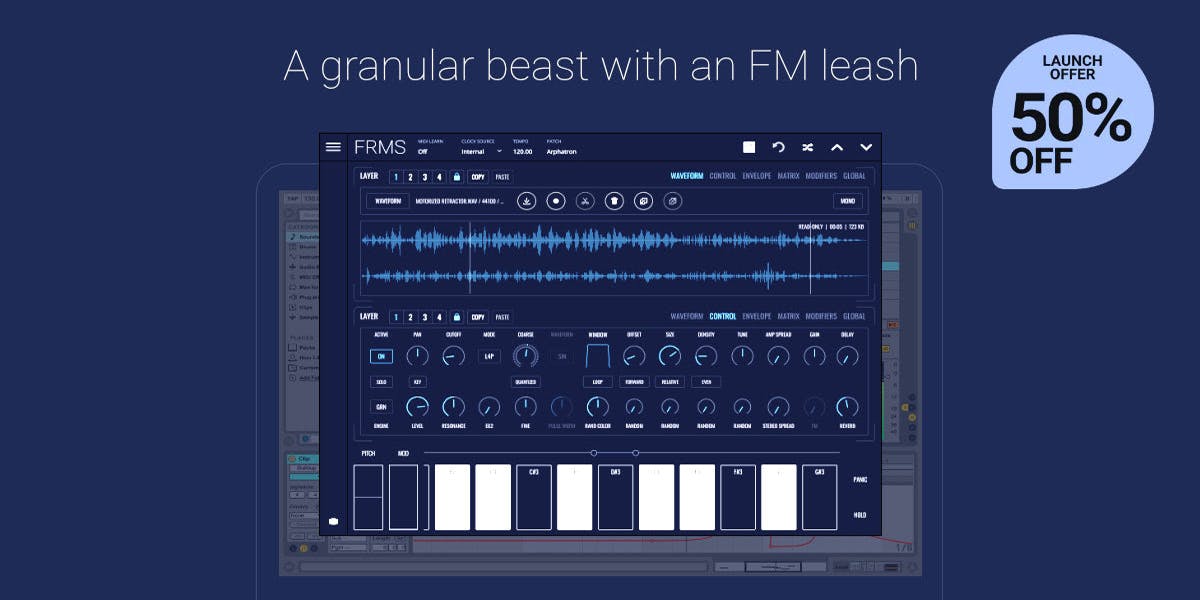Image resolution: width=1200 pixels, height=600 pixels.
Task: Click the download/import waveform icon
Action: (x=526, y=201)
